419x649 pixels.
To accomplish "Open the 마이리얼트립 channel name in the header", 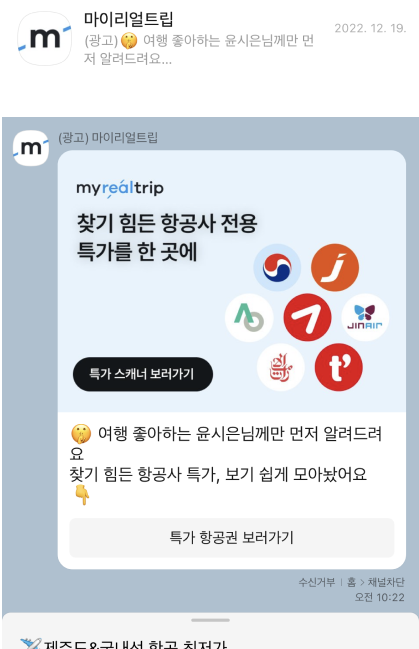I will (128, 19).
